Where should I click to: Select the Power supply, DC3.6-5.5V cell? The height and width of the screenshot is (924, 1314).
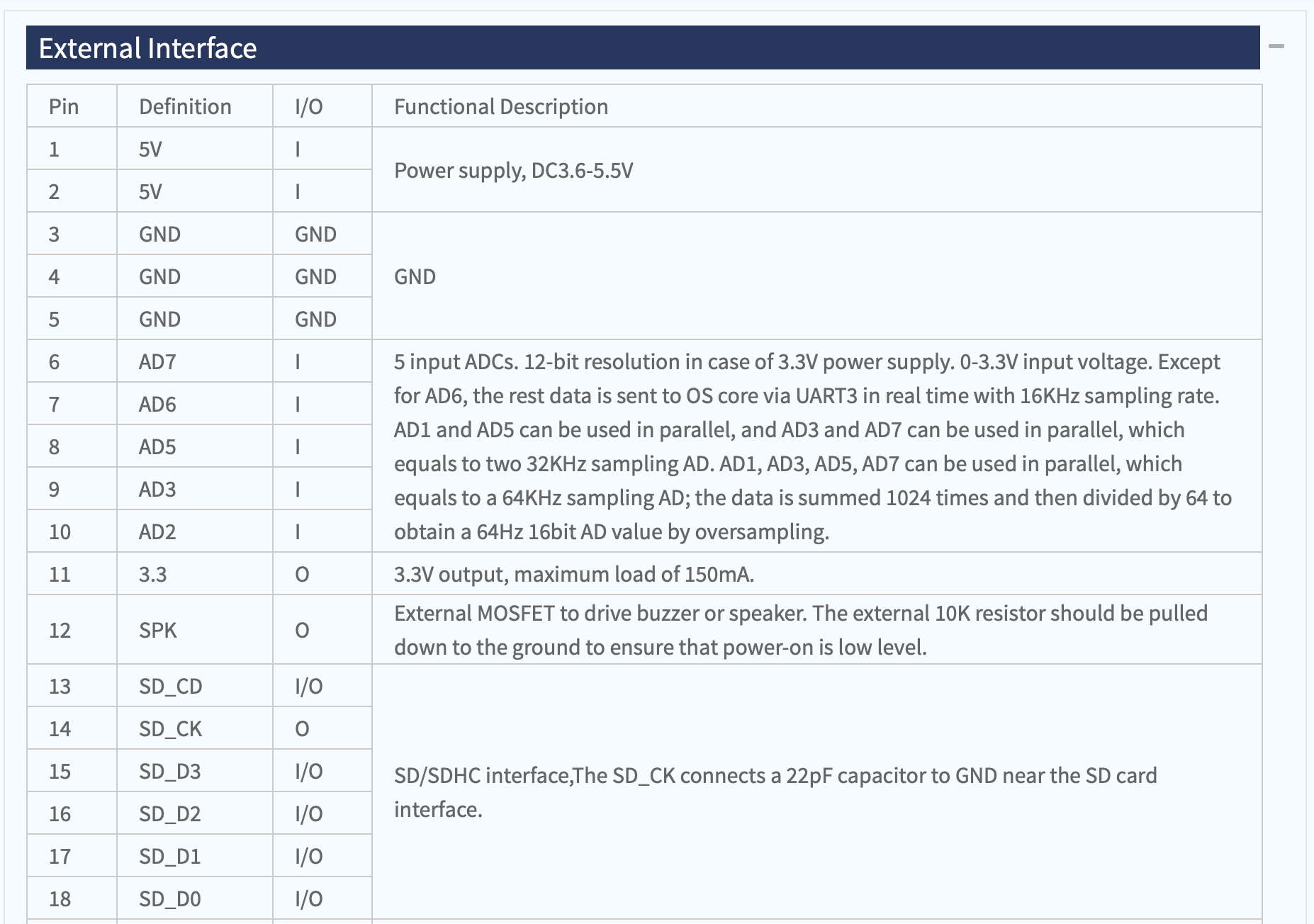click(816, 170)
